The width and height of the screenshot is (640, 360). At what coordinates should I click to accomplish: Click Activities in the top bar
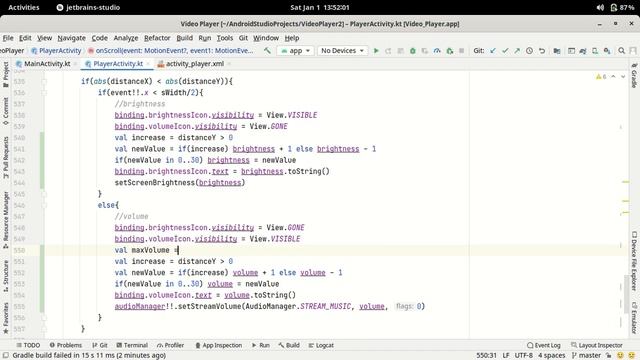pos(24,7)
